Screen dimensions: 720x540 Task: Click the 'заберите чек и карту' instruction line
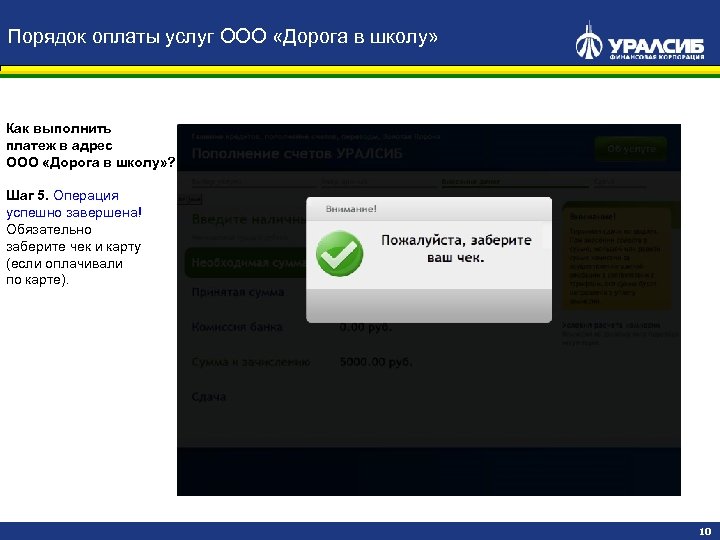coord(73,247)
